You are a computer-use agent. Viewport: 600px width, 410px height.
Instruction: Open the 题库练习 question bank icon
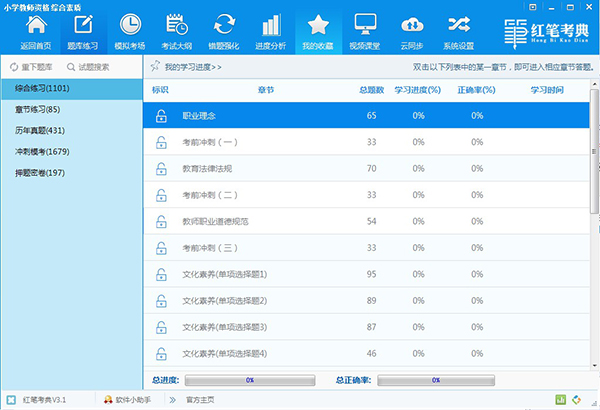coord(83,27)
